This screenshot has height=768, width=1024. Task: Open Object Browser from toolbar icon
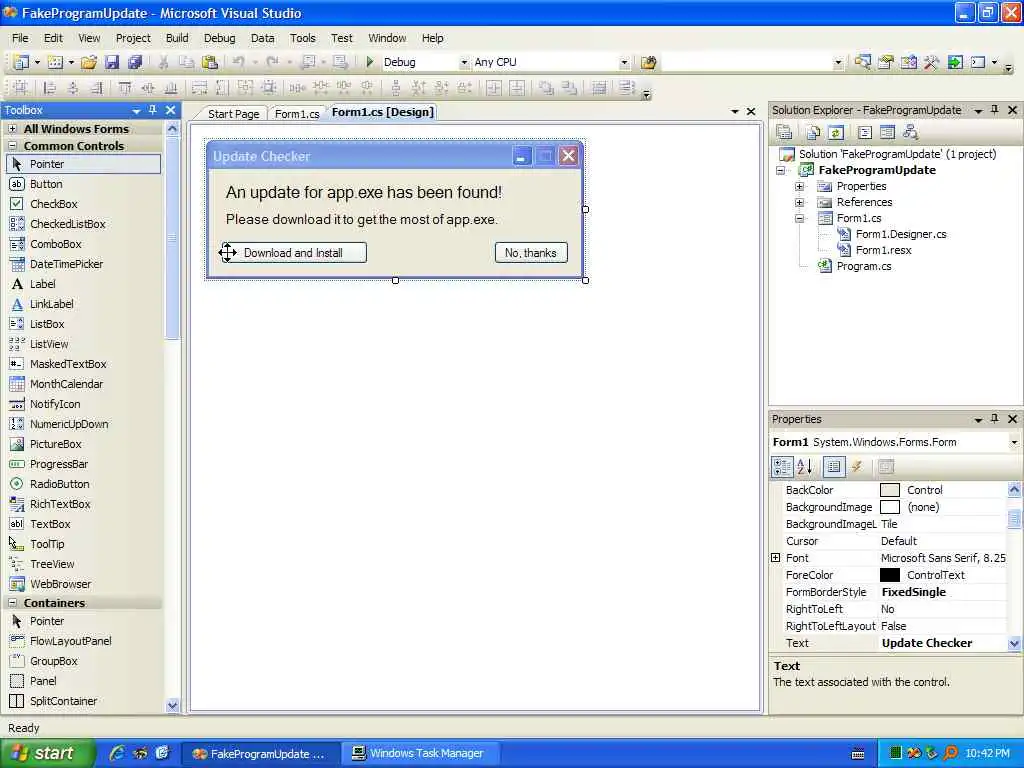(x=908, y=62)
